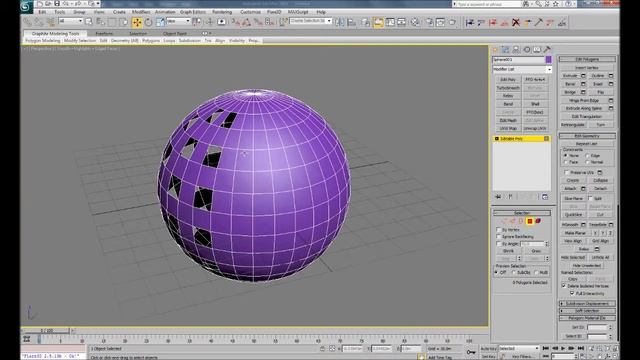The image size is (640, 360).
Task: Play the animation
Action: pyautogui.click(x=563, y=348)
